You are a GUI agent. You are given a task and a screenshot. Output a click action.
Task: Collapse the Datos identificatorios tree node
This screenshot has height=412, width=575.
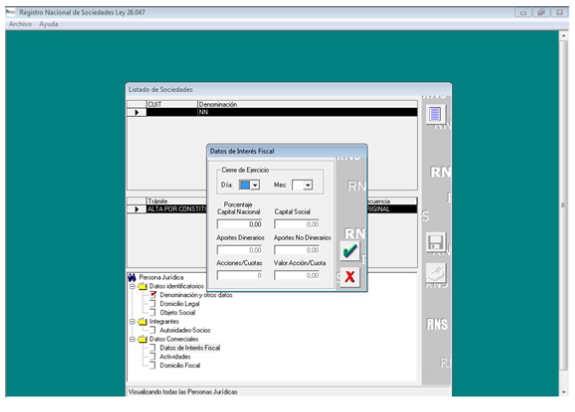(132, 286)
